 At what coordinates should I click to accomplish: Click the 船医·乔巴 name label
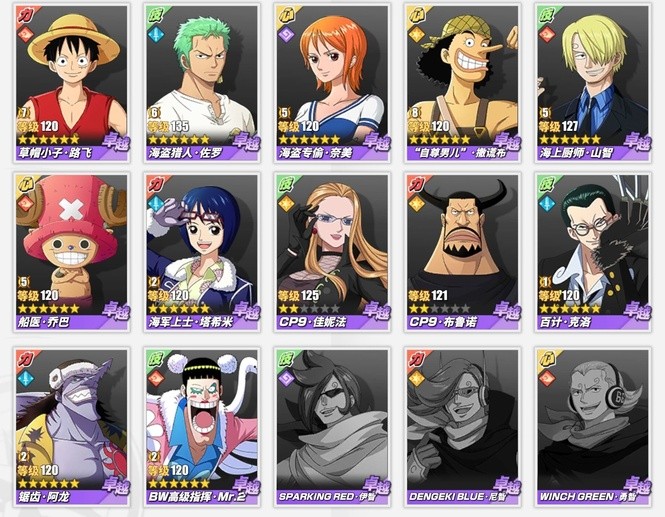[44, 322]
